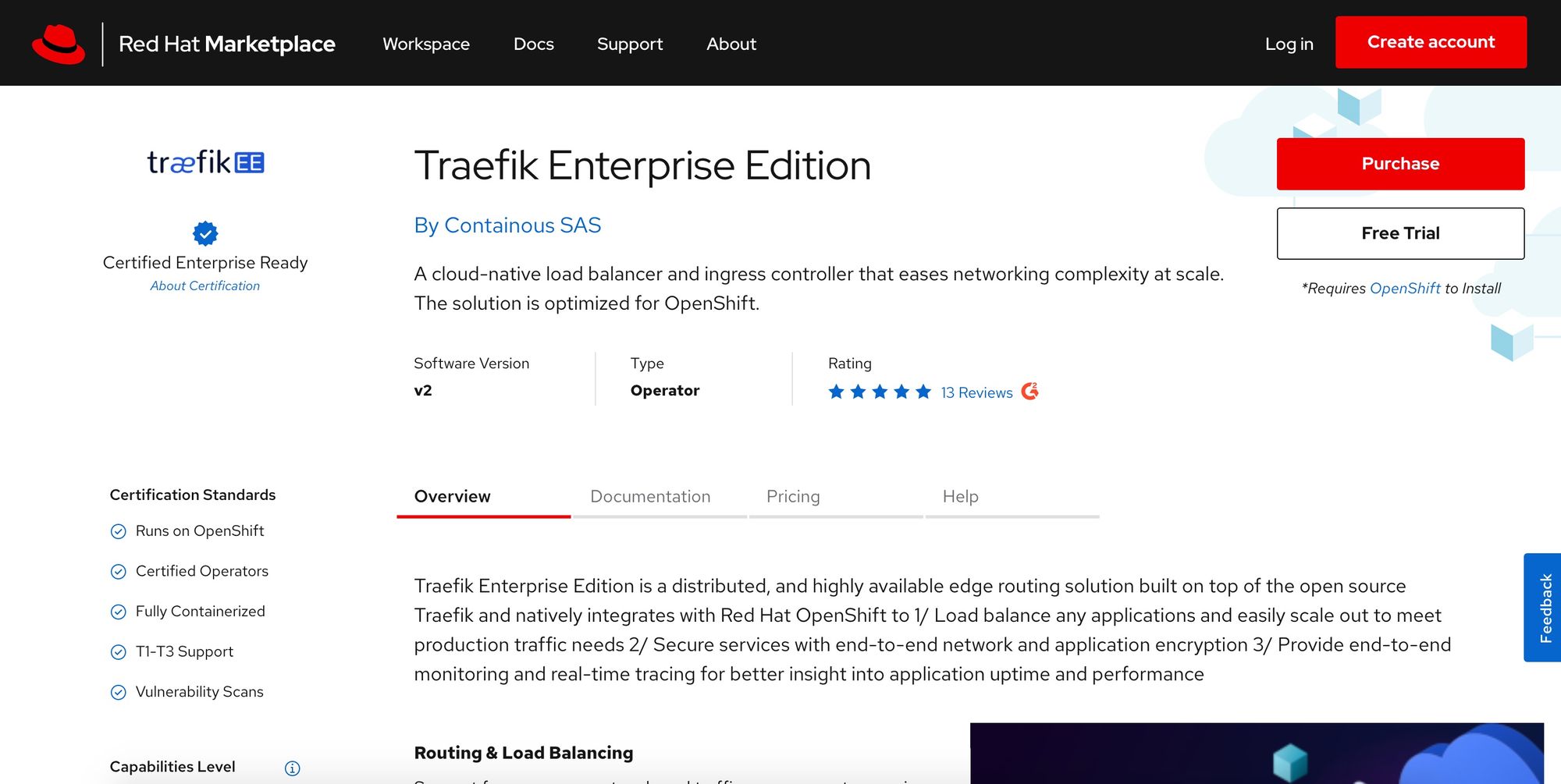Click checkmark icon beside Certified Operators
The width and height of the screenshot is (1561, 784).
coord(119,572)
